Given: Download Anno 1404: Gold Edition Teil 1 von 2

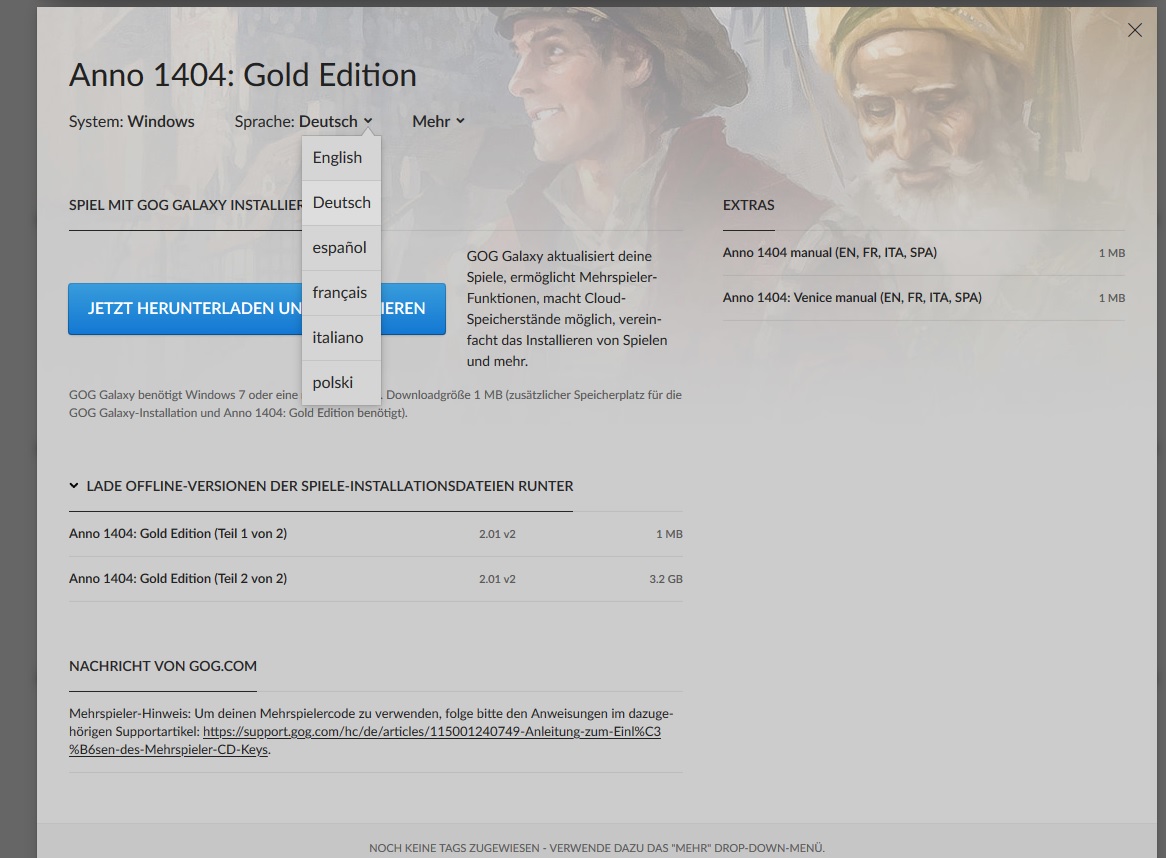Looking at the screenshot, I should [376, 534].
